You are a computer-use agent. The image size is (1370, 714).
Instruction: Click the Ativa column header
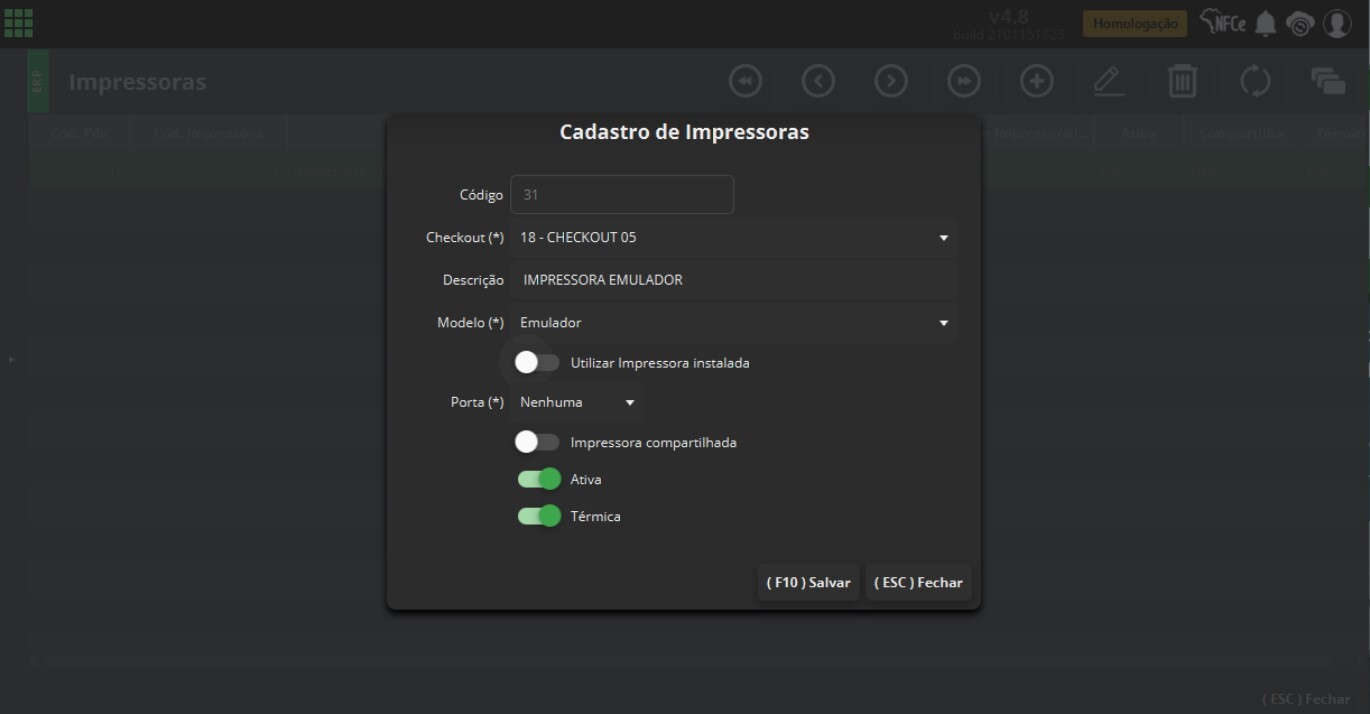pyautogui.click(x=1139, y=133)
